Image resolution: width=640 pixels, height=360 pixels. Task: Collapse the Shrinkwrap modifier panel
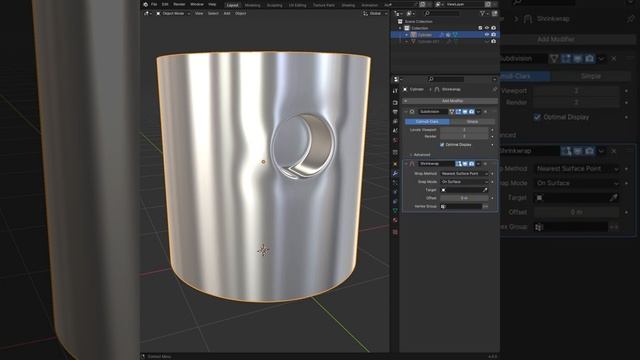[x=406, y=164]
